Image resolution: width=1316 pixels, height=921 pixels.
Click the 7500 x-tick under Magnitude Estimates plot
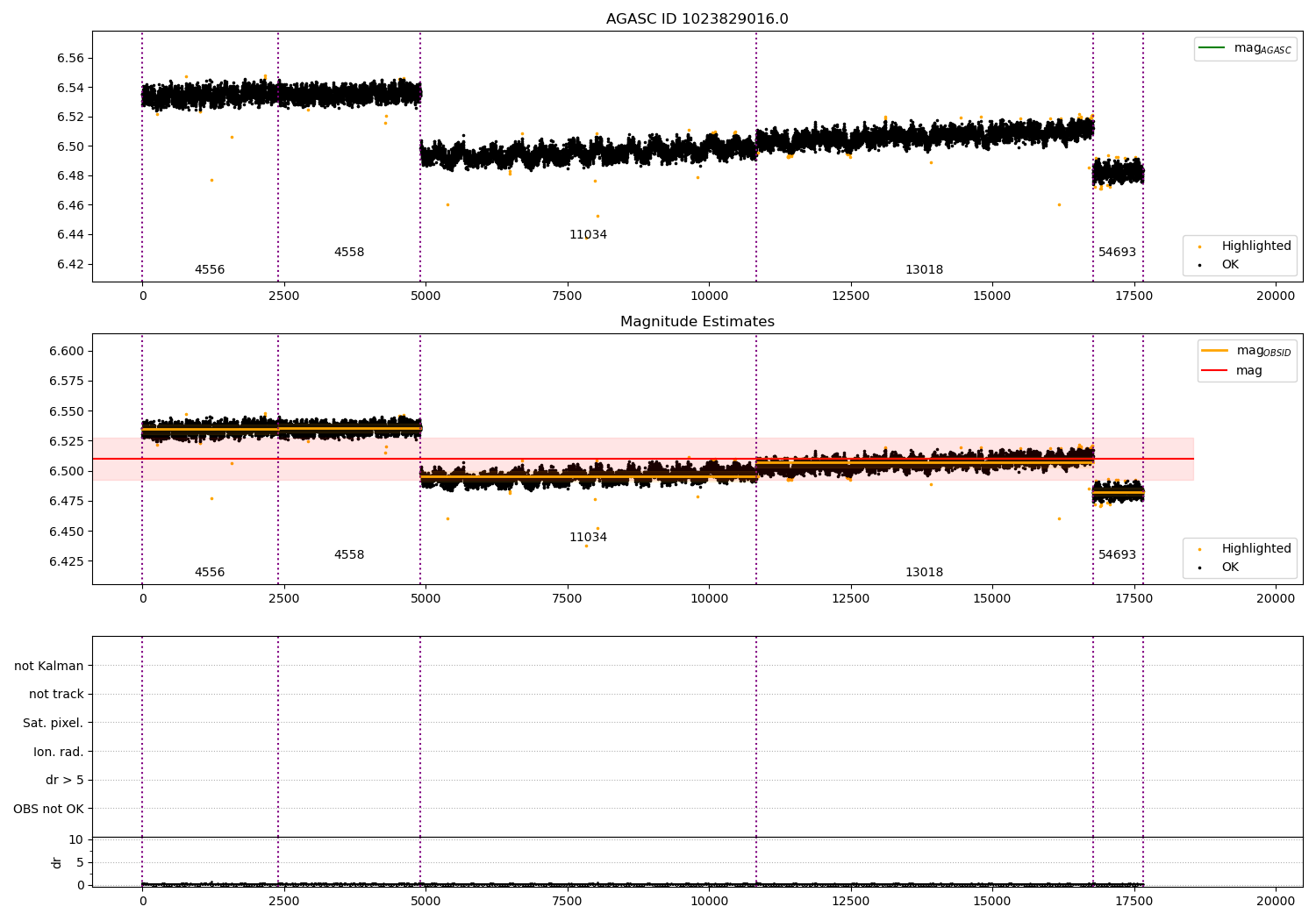pyautogui.click(x=567, y=599)
